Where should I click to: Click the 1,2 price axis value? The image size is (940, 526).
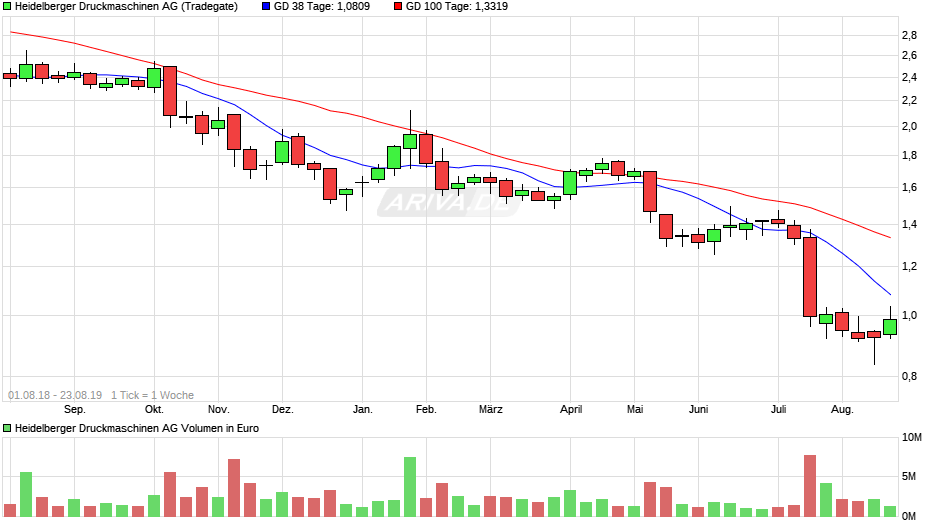point(909,266)
